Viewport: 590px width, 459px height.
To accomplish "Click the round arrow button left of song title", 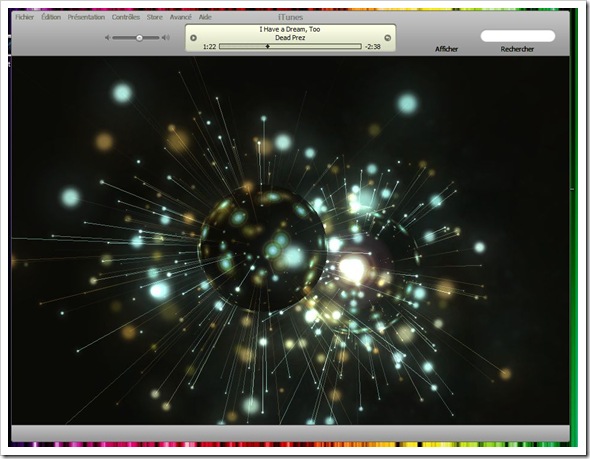I will click(x=193, y=38).
